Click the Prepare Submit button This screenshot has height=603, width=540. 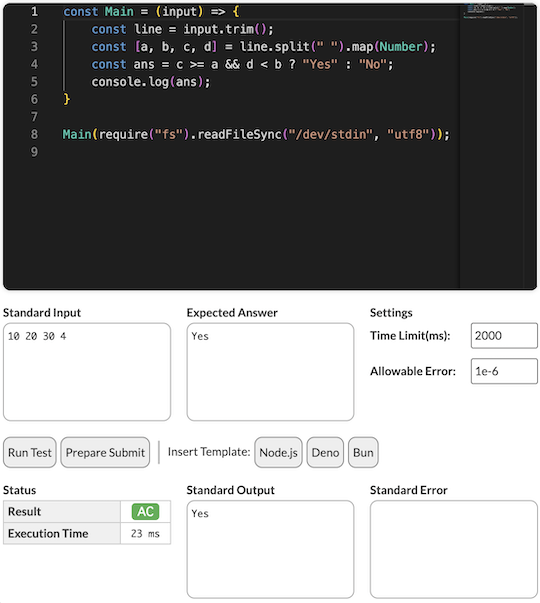pyautogui.click(x=105, y=452)
